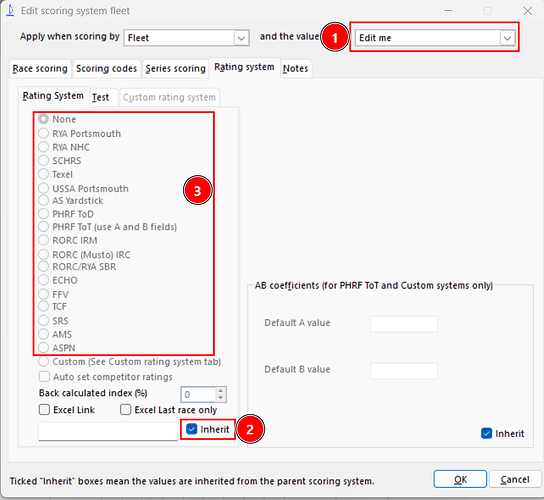This screenshot has width=544, height=500.
Task: Click the spinner up arrow for Back calculated index
Action: pyautogui.click(x=221, y=391)
